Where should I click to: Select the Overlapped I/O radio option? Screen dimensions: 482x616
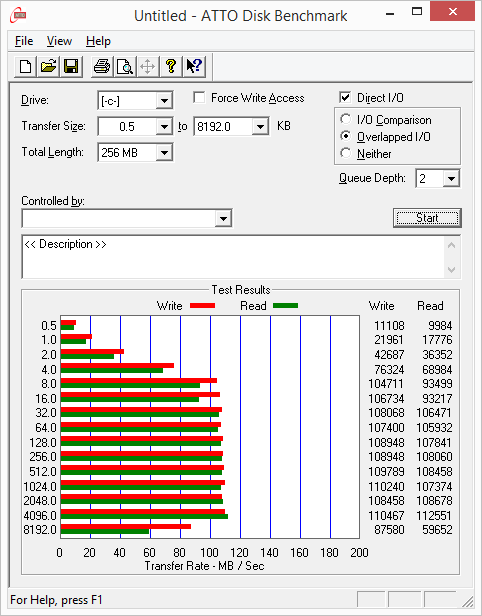coord(346,136)
